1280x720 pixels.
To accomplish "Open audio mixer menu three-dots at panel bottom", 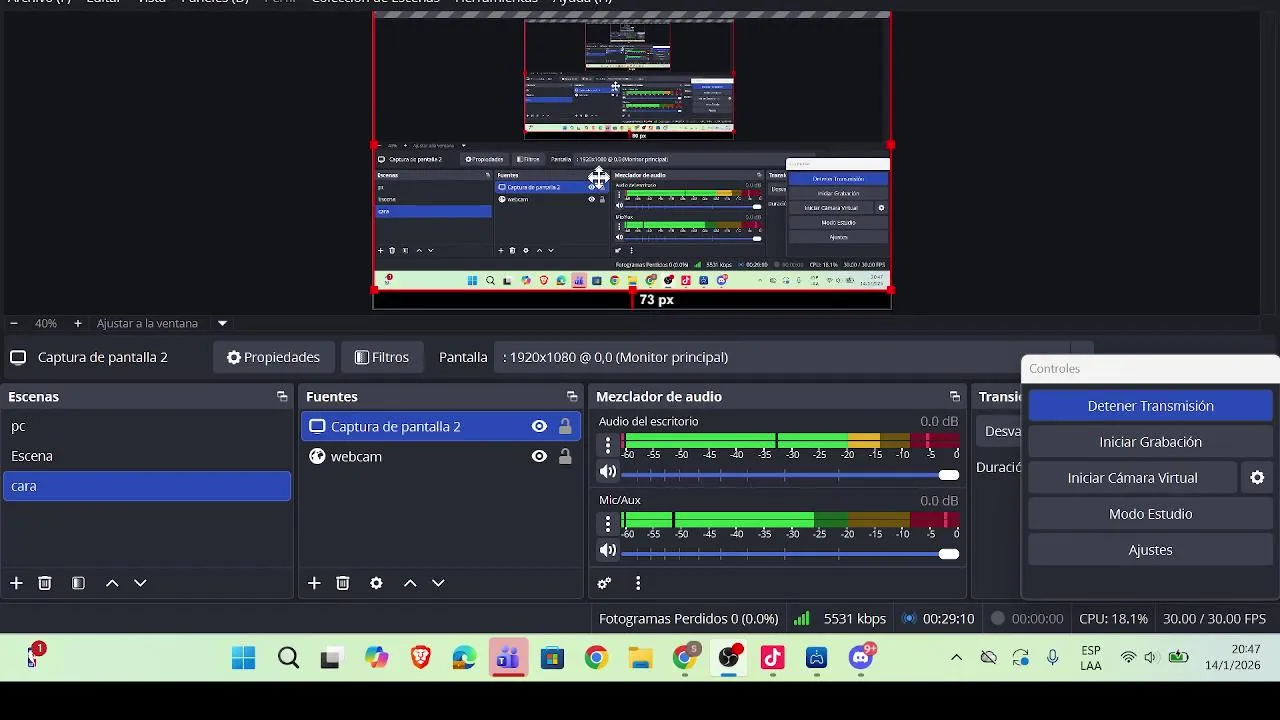I will coord(638,583).
